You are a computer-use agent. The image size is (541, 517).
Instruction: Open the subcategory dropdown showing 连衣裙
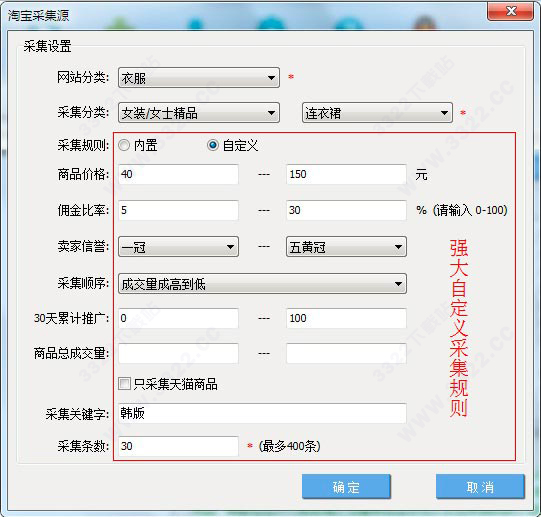[x=377, y=113]
